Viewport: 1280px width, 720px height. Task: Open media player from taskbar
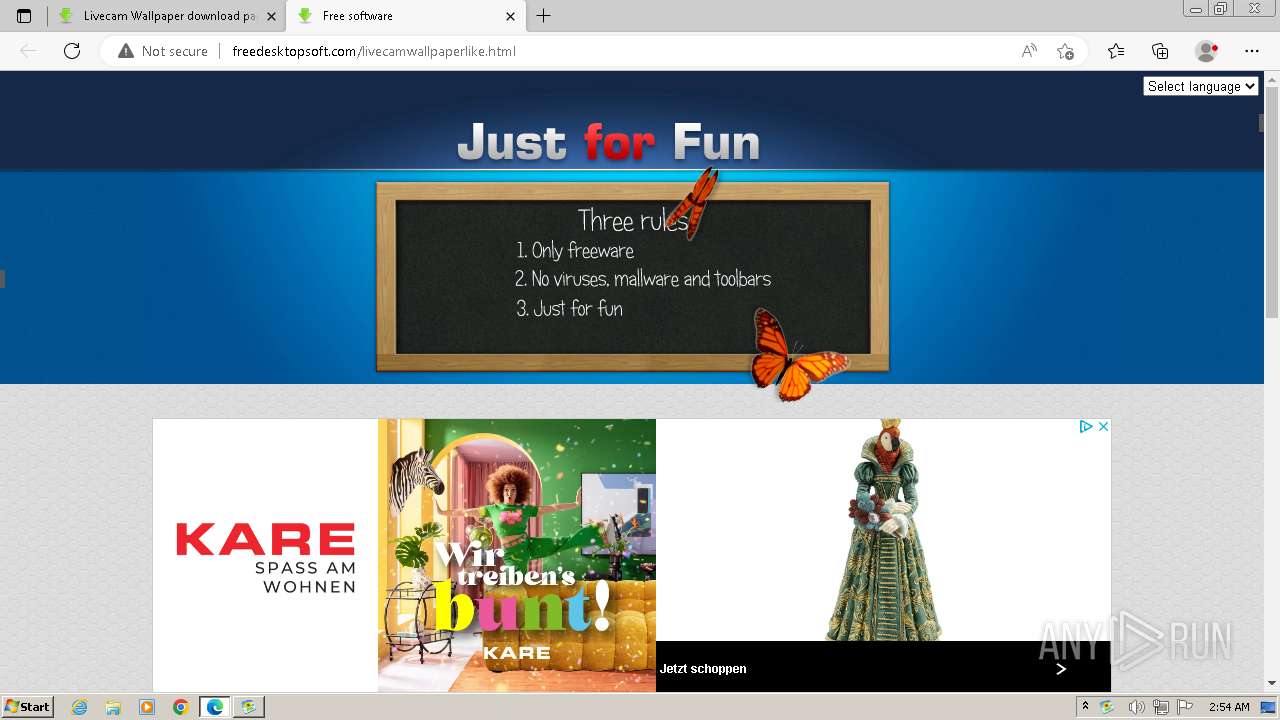[147, 707]
